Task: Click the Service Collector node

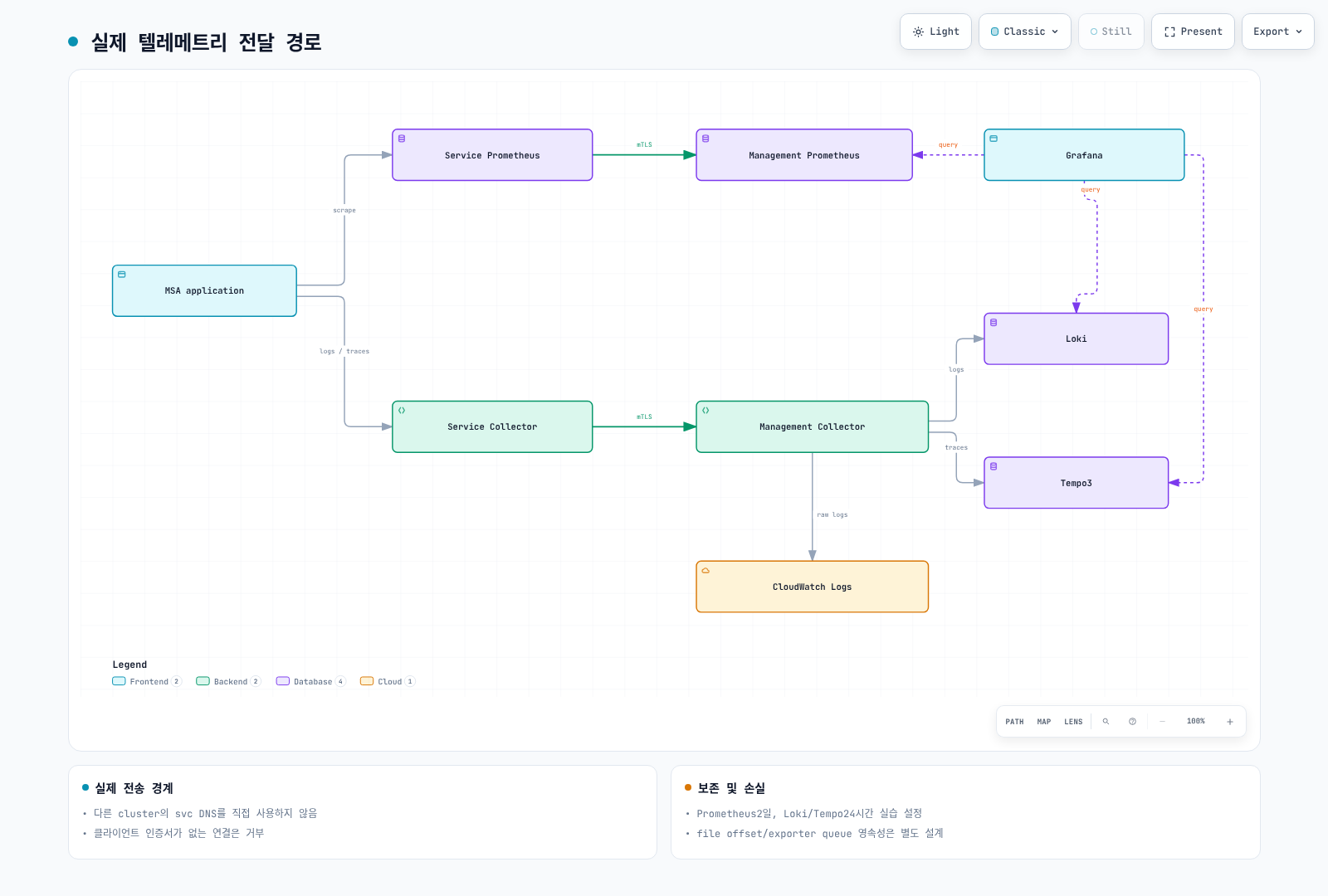Action: [492, 427]
